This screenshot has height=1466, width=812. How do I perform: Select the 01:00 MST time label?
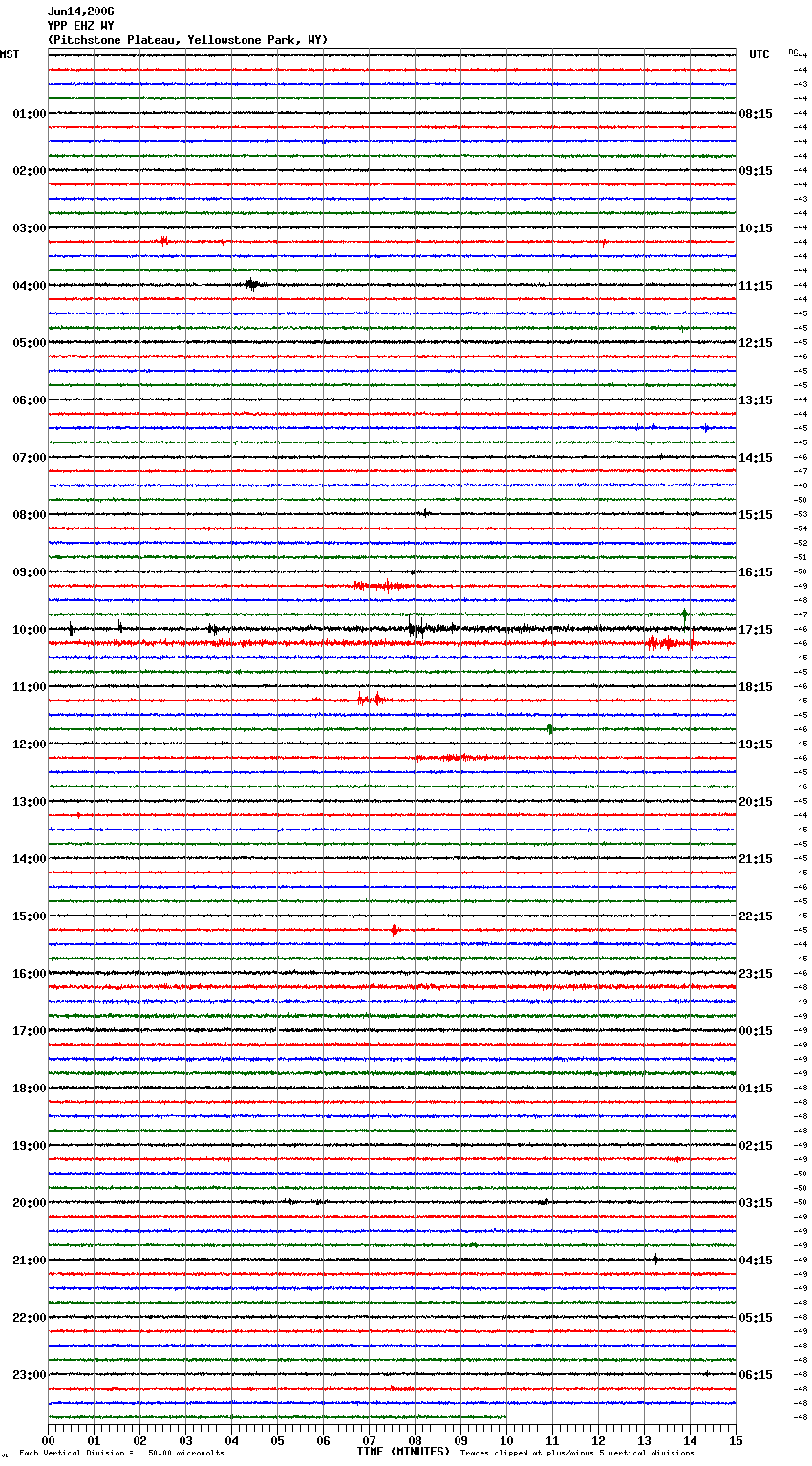pyautogui.click(x=30, y=114)
